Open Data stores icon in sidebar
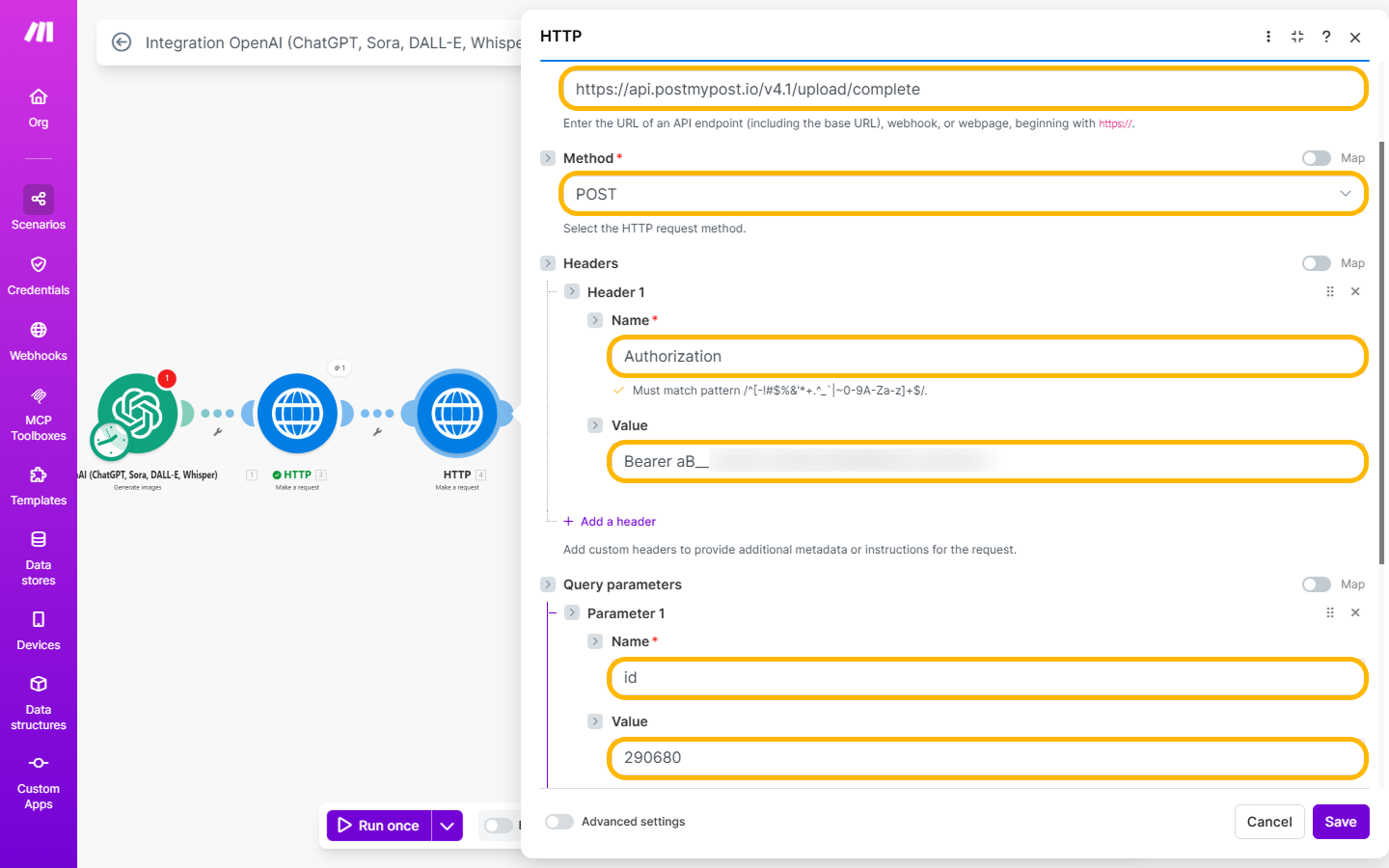 click(x=39, y=540)
